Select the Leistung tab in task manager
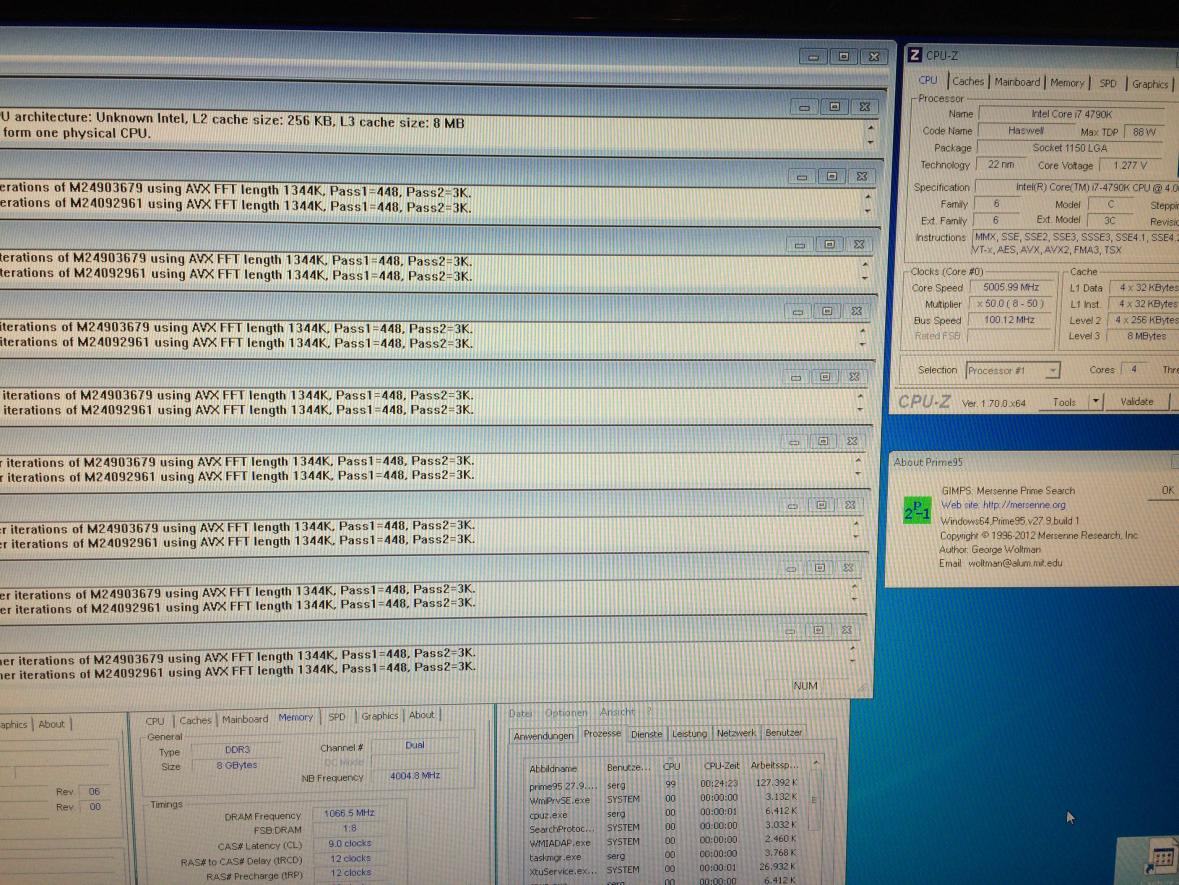Image resolution: width=1179 pixels, height=885 pixels. tap(689, 734)
